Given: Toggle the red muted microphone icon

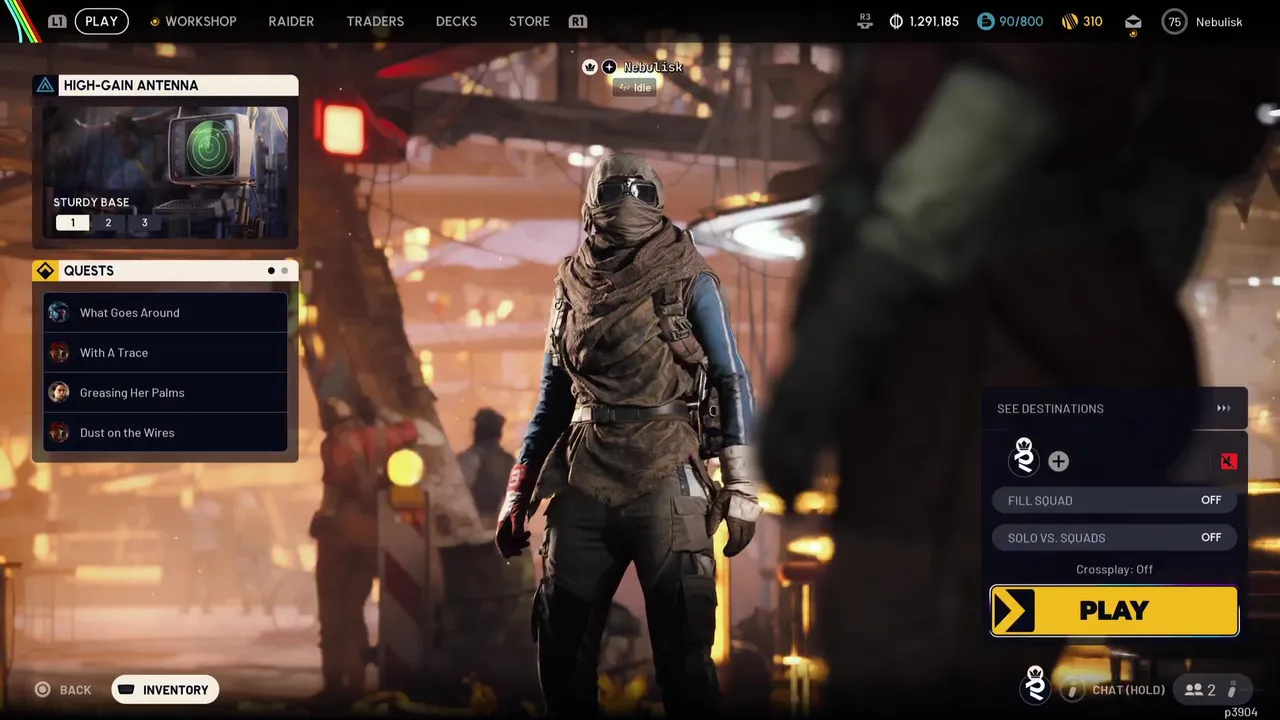Looking at the screenshot, I should 1229,461.
